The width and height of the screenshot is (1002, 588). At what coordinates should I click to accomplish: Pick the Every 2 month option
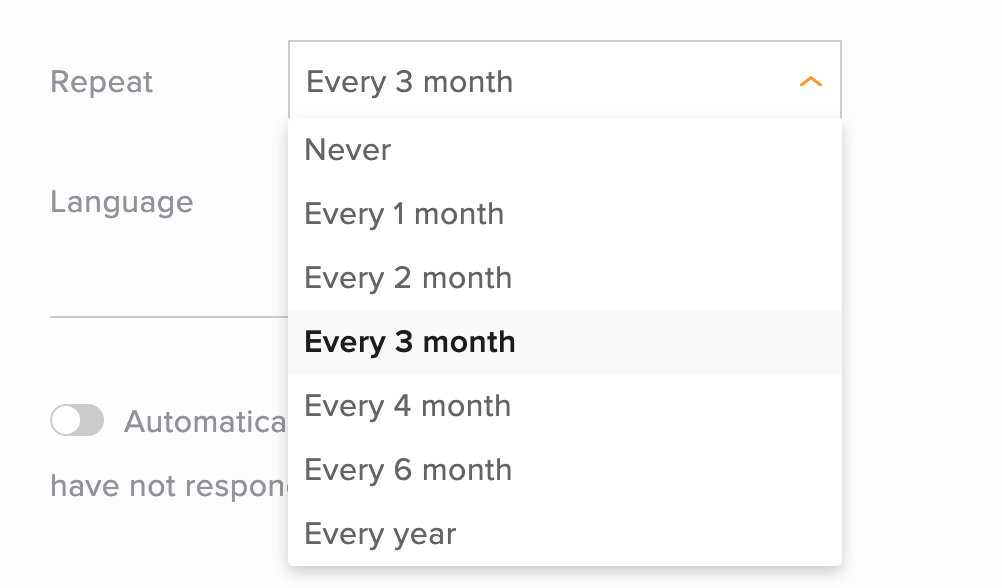tap(408, 278)
